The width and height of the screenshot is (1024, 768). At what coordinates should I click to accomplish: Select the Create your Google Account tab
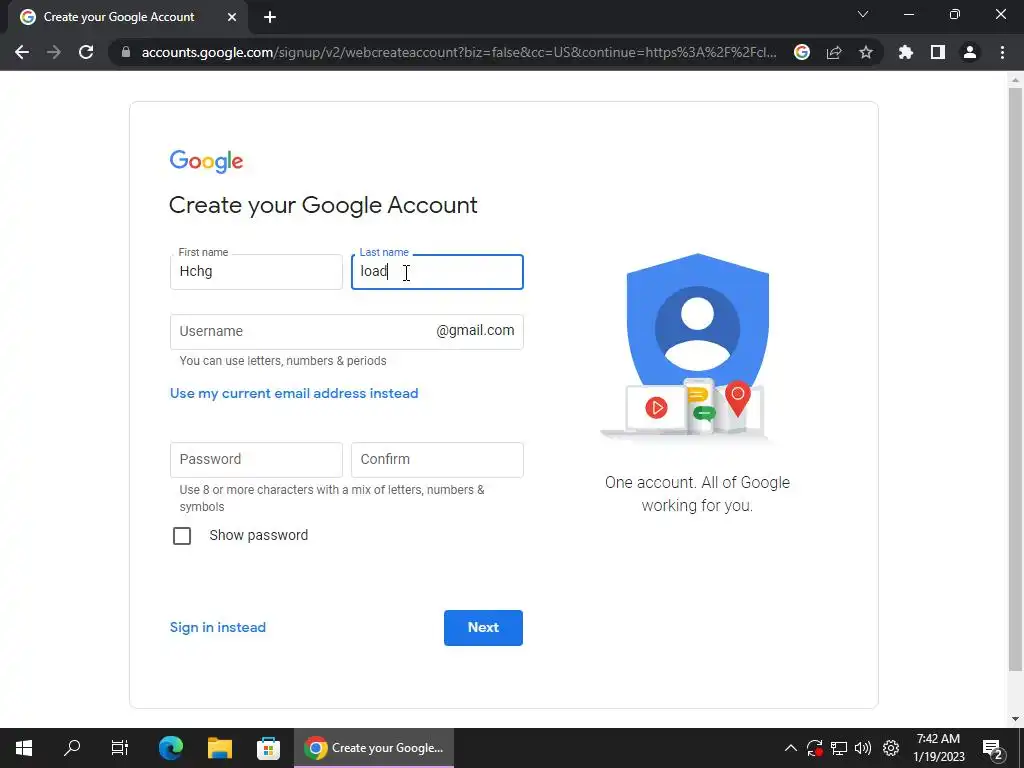coord(128,17)
